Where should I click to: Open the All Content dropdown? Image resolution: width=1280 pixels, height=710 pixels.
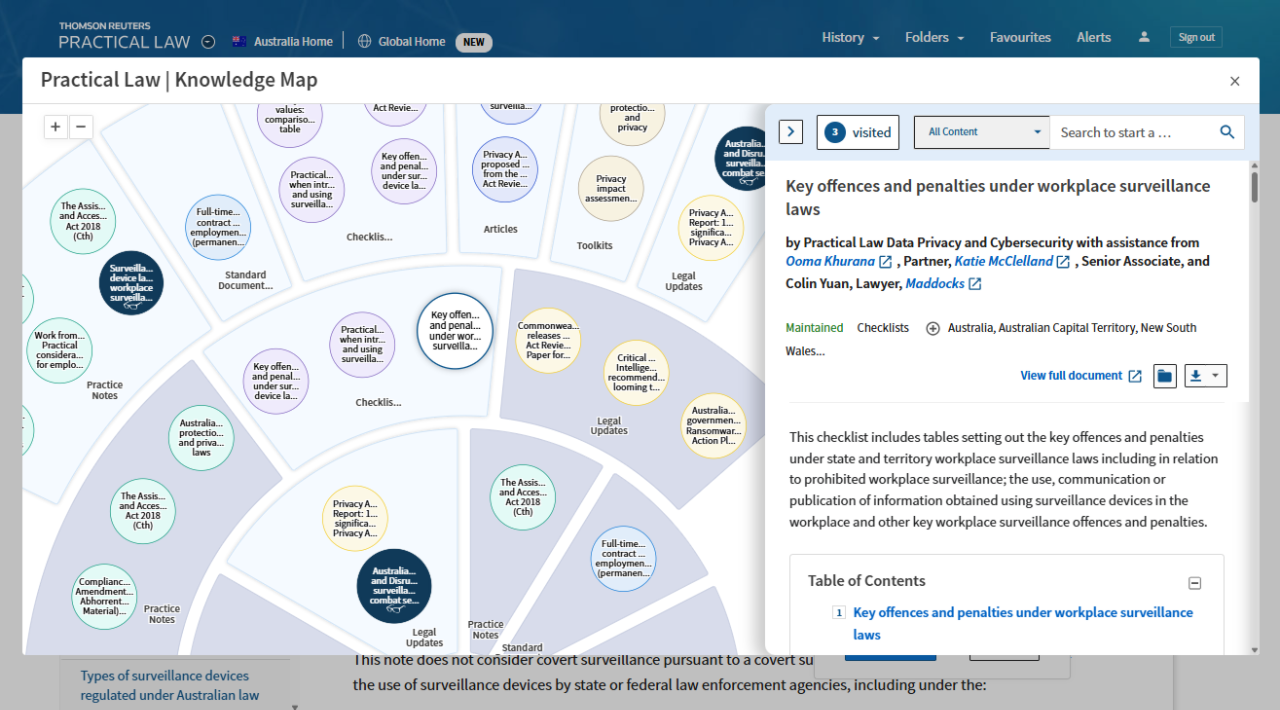click(x=981, y=131)
